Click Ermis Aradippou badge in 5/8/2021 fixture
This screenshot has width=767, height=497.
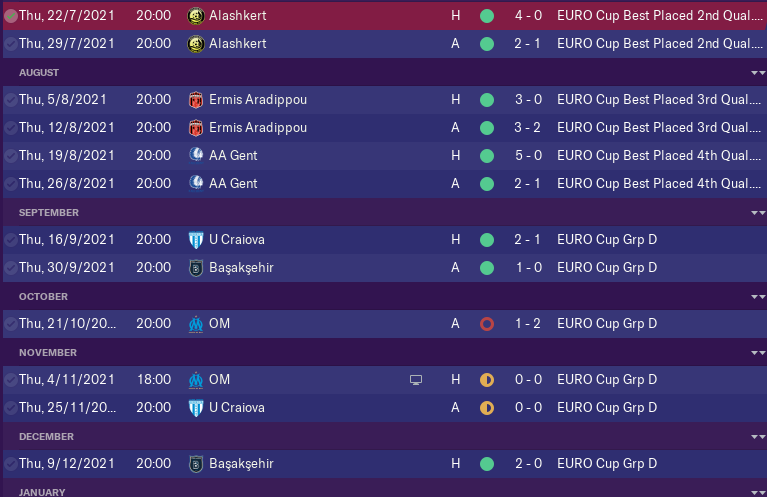(195, 100)
